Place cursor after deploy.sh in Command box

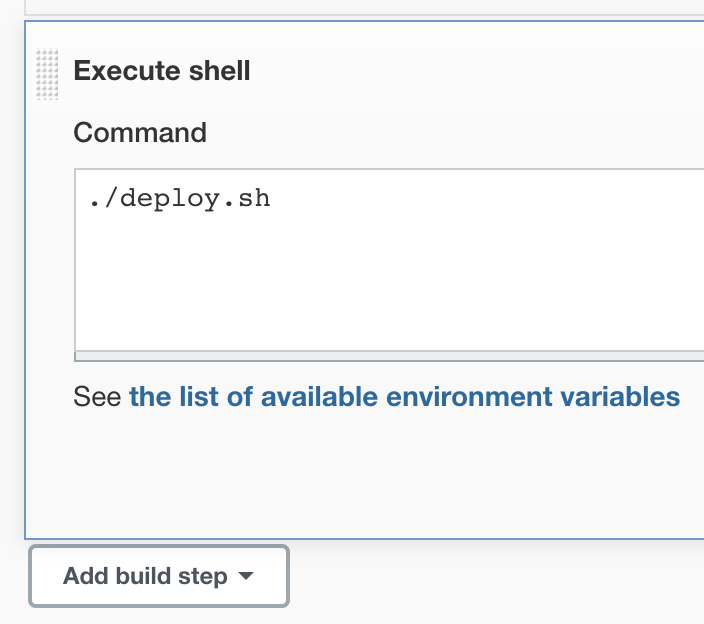pos(272,198)
